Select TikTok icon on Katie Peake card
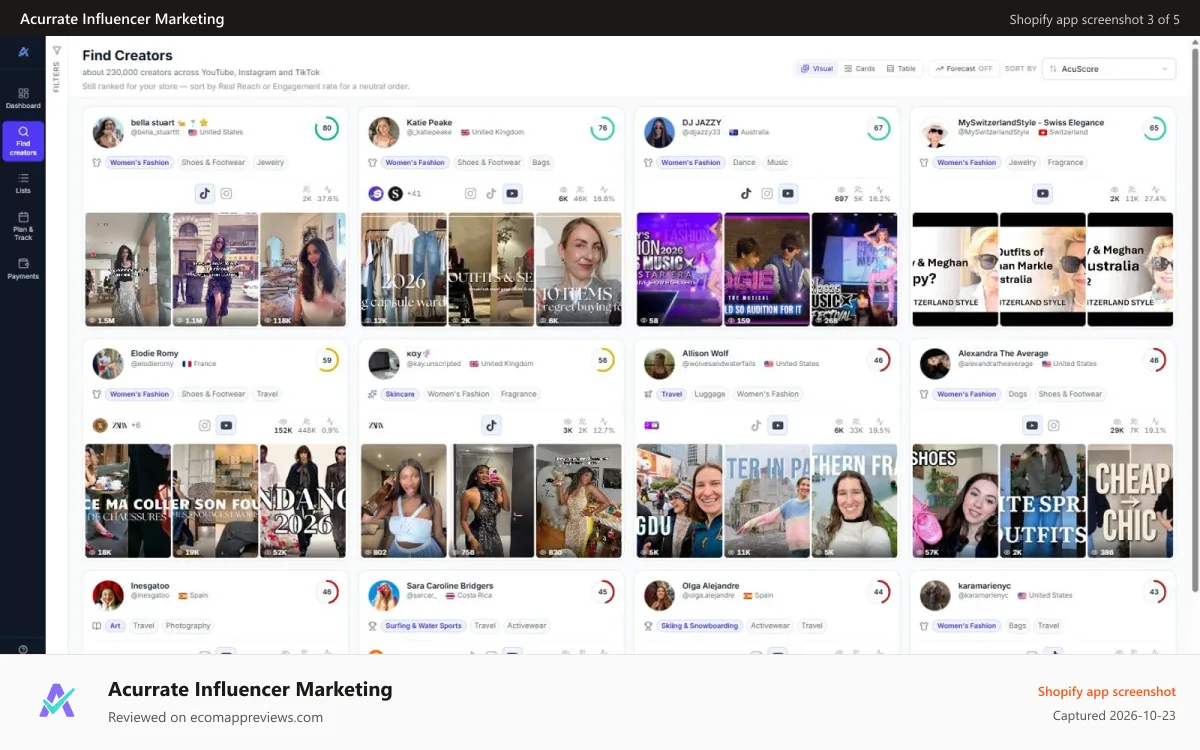Viewport: 1200px width, 750px height. pyautogui.click(x=491, y=194)
